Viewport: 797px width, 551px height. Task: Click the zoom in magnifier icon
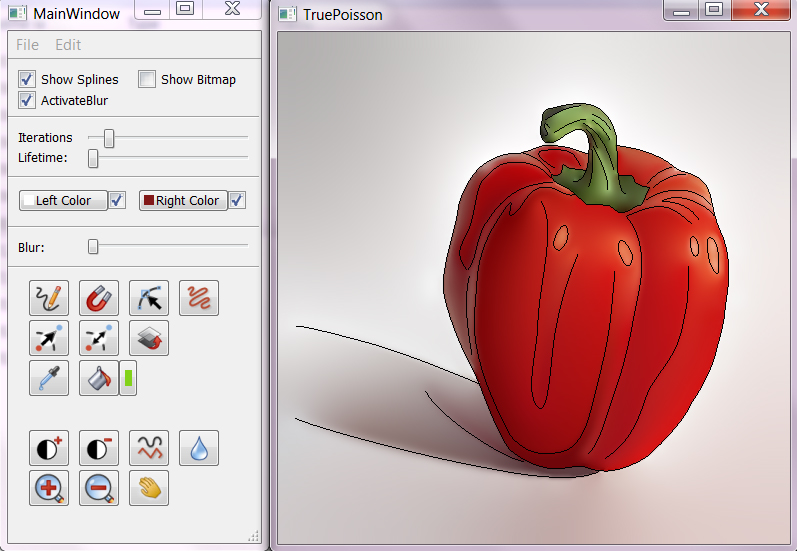(49, 488)
